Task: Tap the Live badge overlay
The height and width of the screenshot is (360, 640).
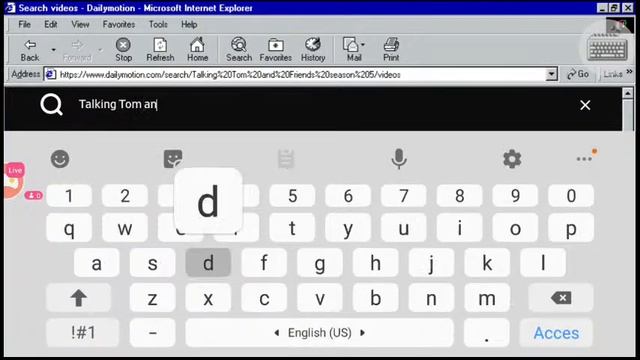Action: coord(15,170)
